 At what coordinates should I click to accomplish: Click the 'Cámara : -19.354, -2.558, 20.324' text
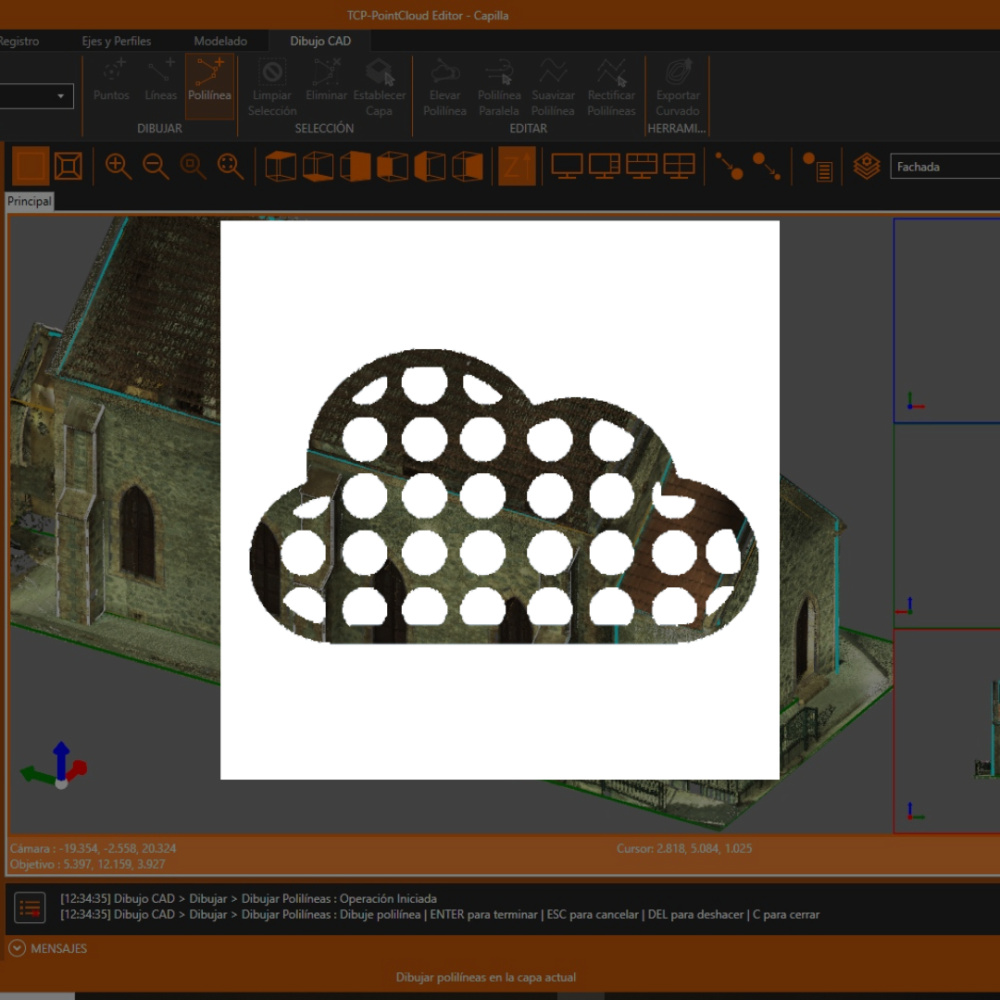[x=93, y=848]
